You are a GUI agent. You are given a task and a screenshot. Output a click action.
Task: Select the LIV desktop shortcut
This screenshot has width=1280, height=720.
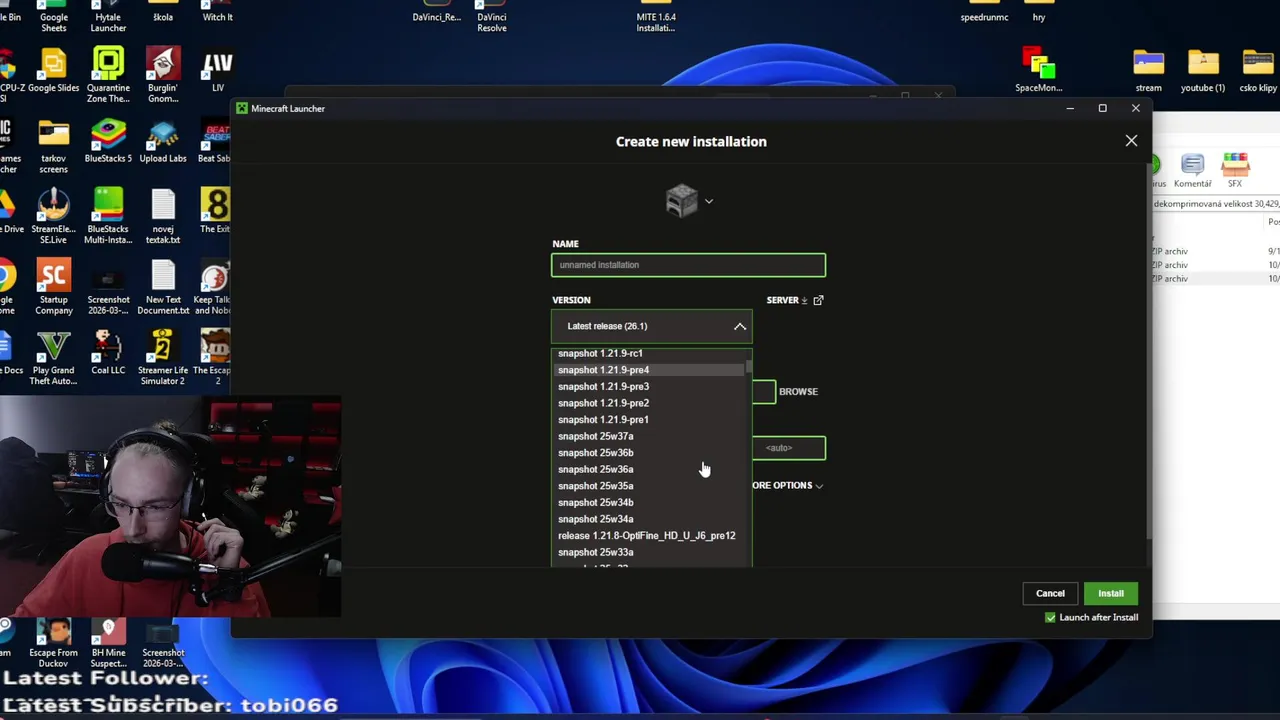point(217,70)
